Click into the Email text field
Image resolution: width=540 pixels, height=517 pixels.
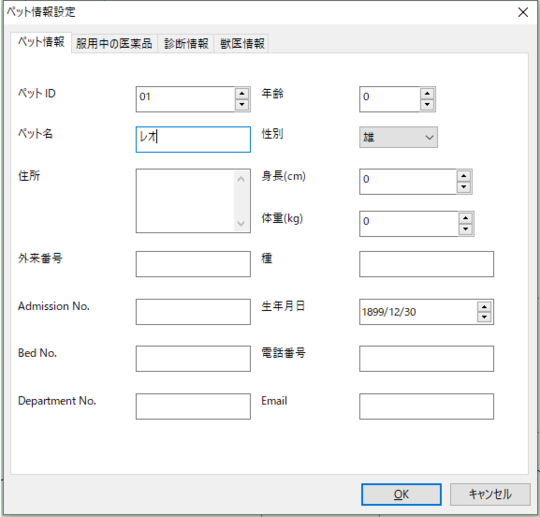pos(426,406)
